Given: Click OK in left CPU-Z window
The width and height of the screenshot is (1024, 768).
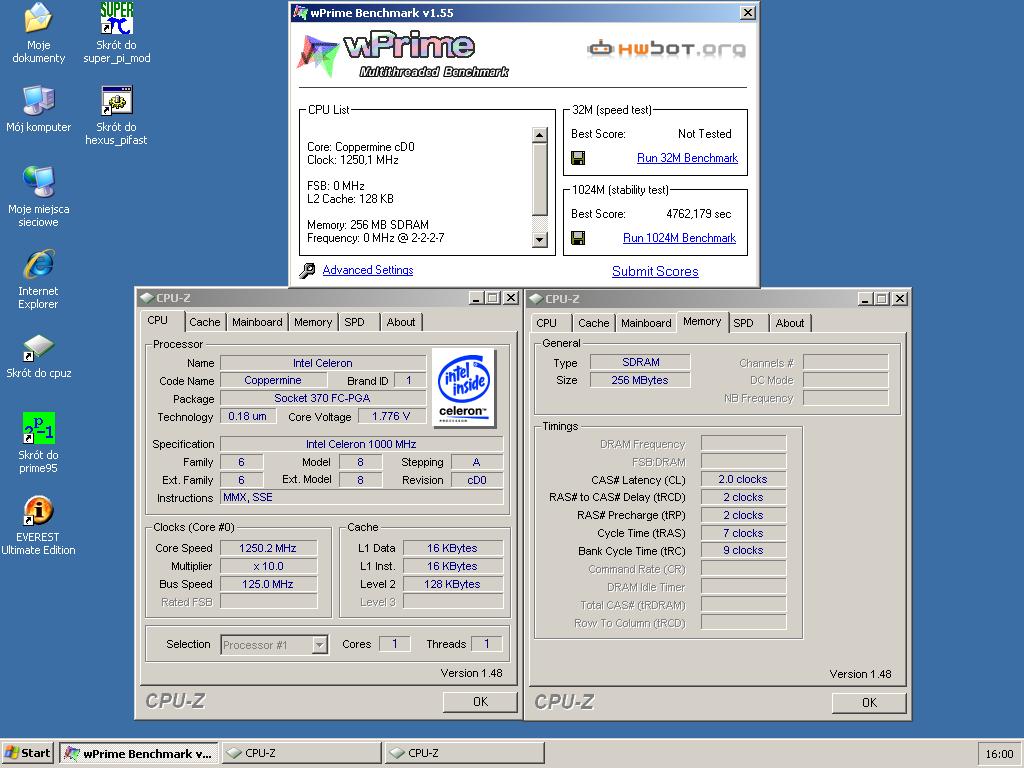Looking at the screenshot, I should pyautogui.click(x=480, y=702).
